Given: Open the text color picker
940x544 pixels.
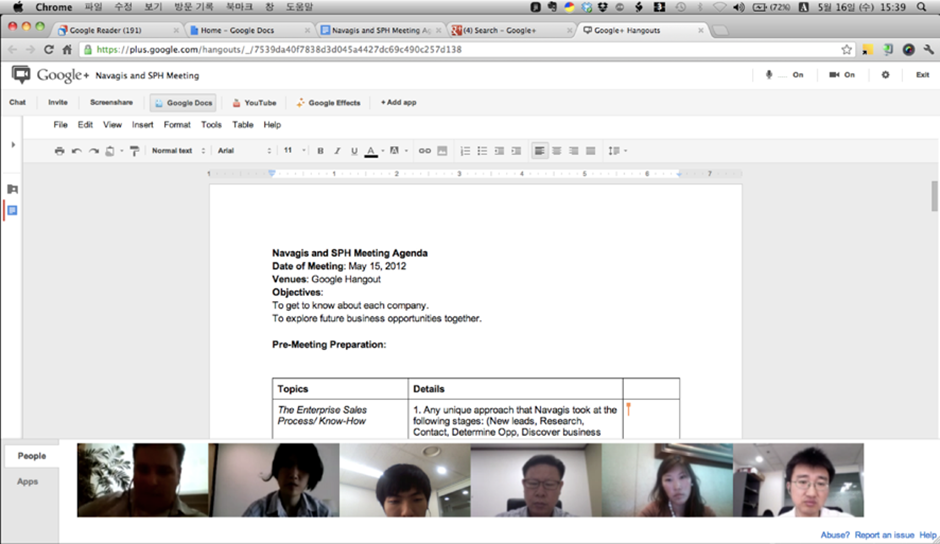Looking at the screenshot, I should [x=371, y=151].
